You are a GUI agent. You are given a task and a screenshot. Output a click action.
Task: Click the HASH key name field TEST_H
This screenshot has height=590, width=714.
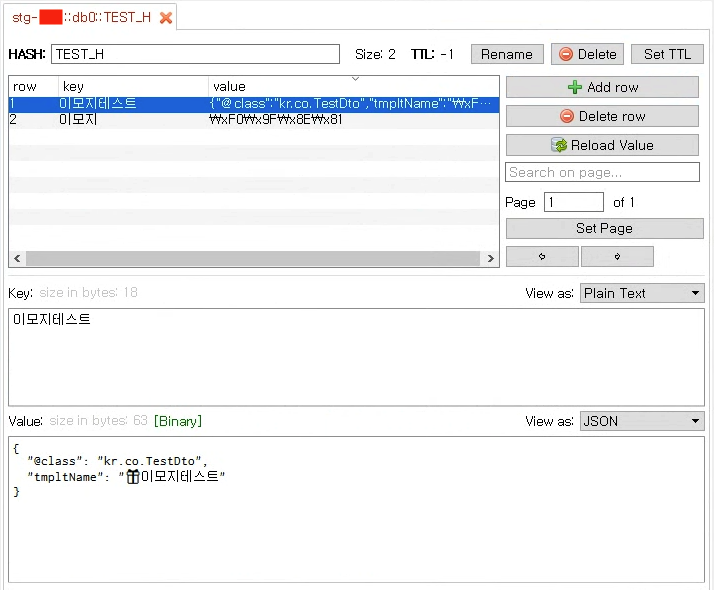(195, 54)
